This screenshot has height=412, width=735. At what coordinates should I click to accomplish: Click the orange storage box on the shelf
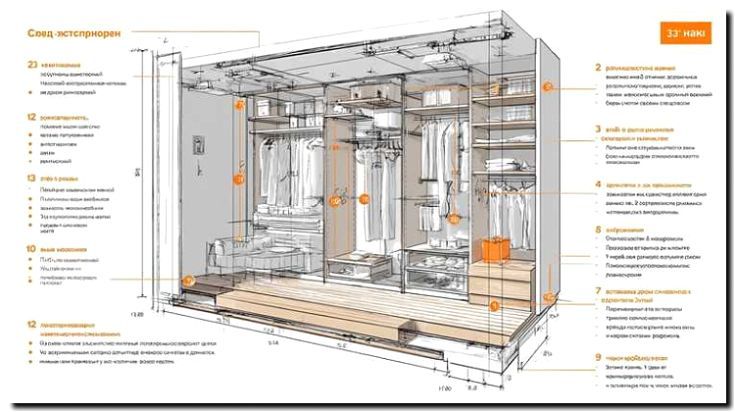point(494,250)
